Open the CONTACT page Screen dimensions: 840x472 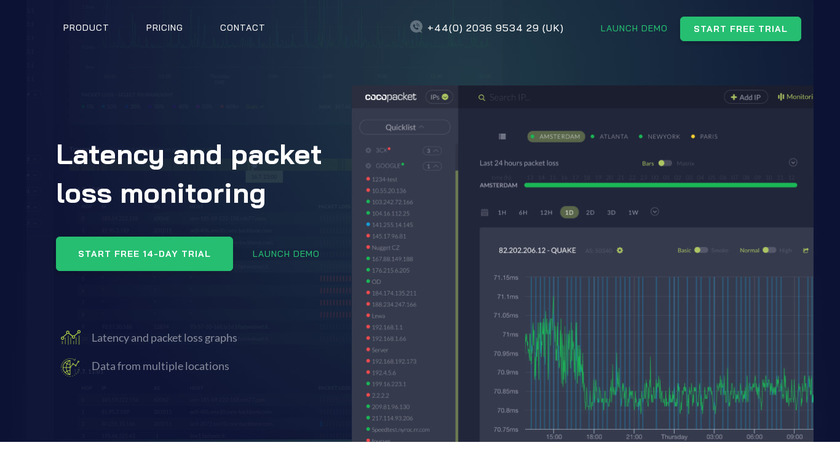click(242, 28)
